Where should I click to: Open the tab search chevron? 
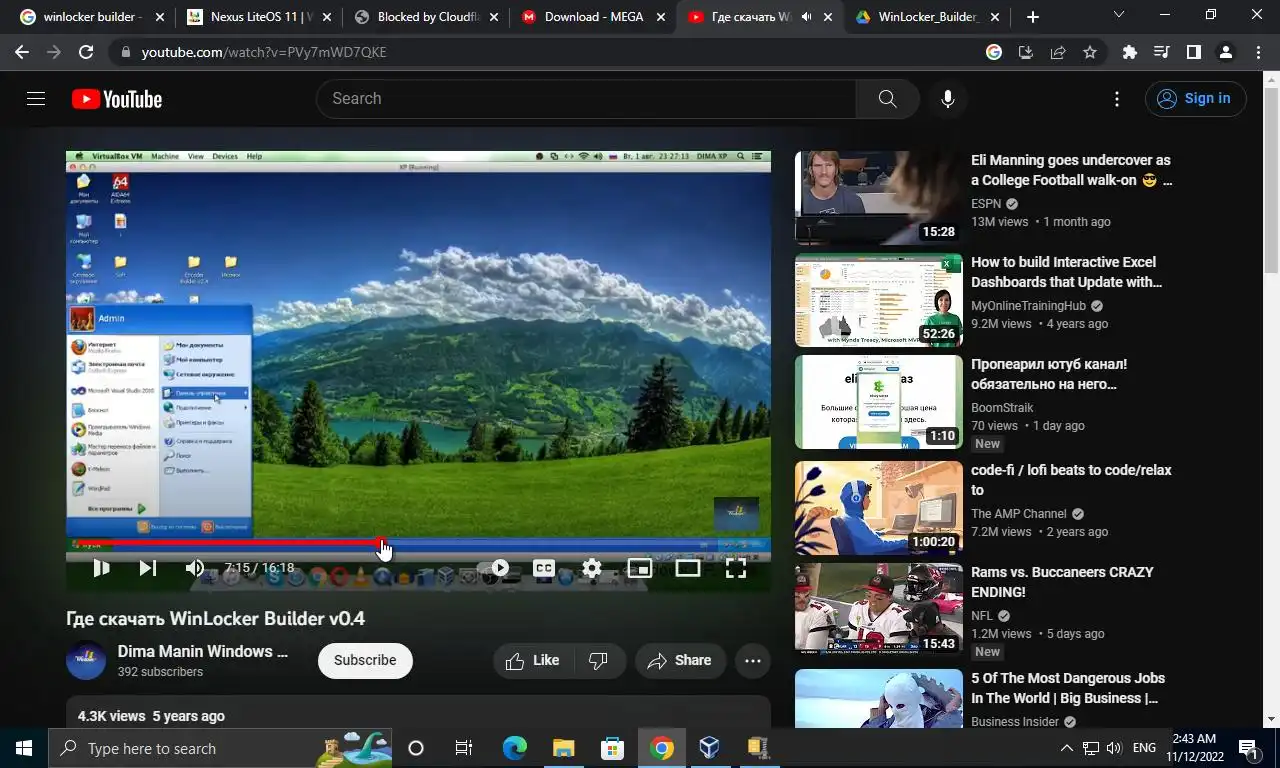pos(1119,14)
